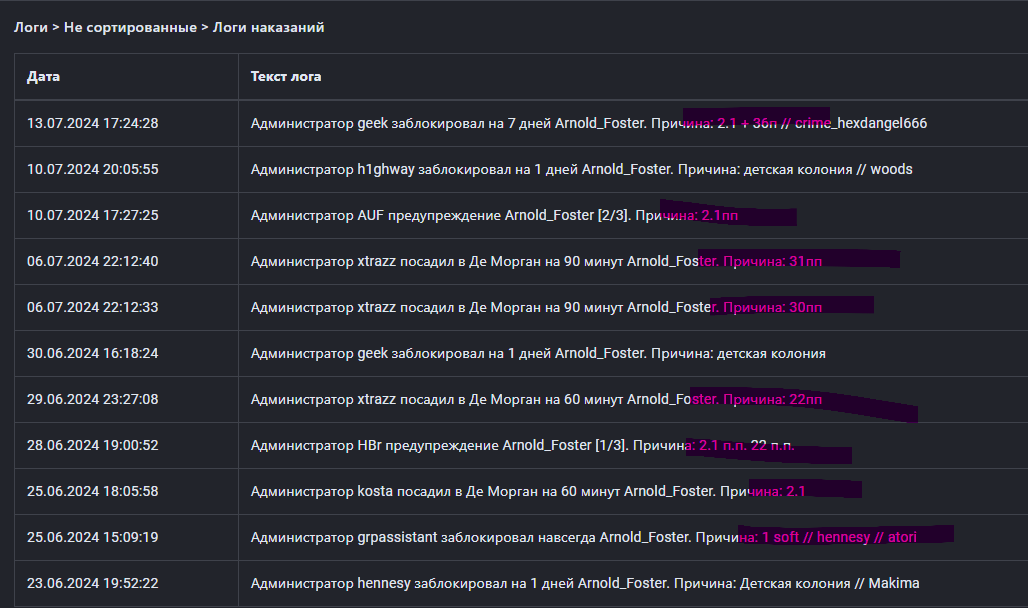Click the "Текст лога" column header
1028x608 pixels.
[x=286, y=76]
